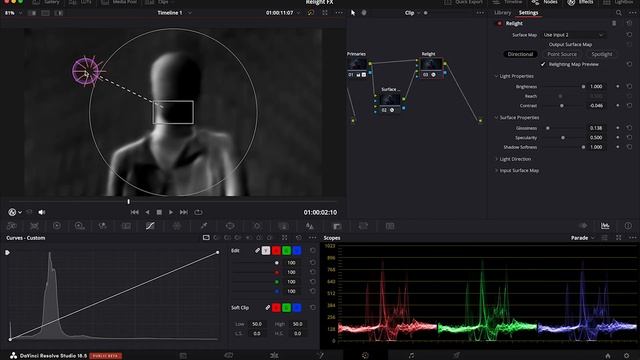Toggle Relighting Map Preview checkbox
640x360 pixels.
pos(543,64)
